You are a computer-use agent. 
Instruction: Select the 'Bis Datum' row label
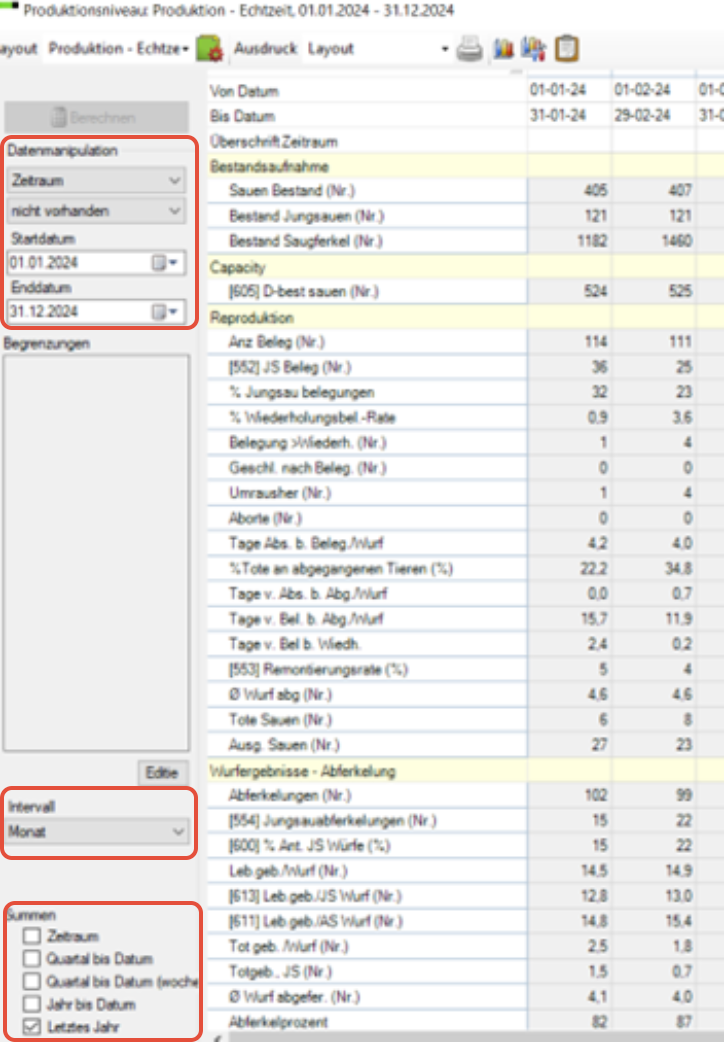coord(242,116)
